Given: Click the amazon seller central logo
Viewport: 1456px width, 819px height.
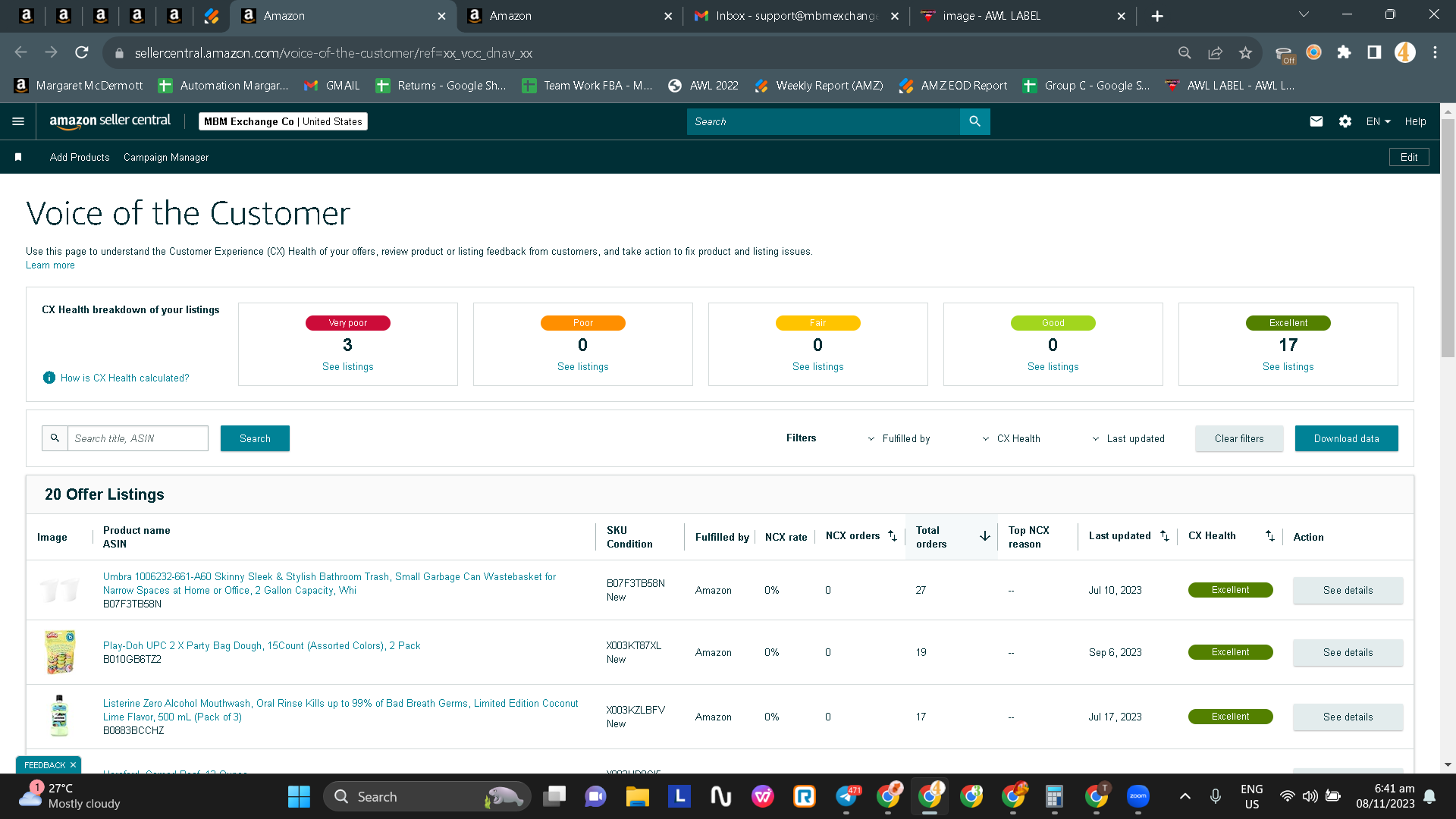Looking at the screenshot, I should pyautogui.click(x=110, y=121).
